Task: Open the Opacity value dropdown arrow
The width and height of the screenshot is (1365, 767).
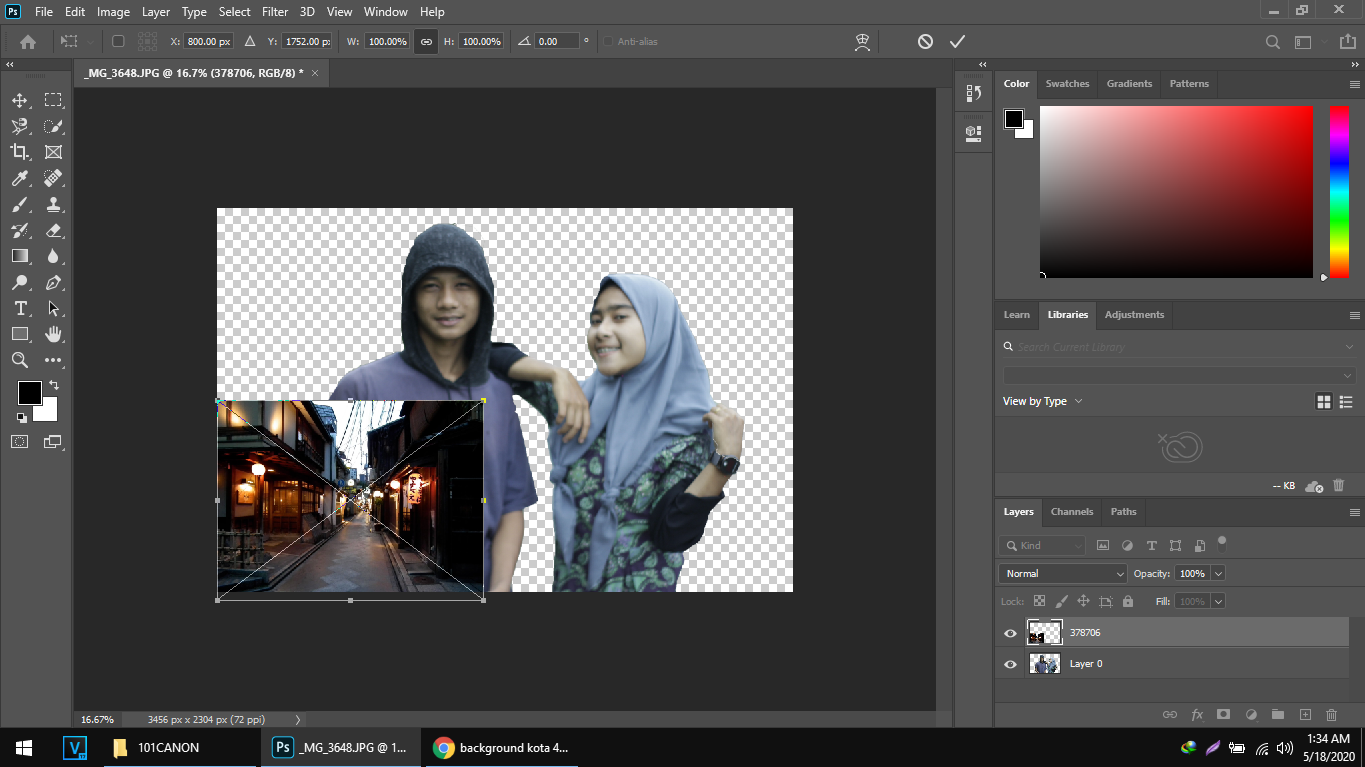Action: click(1218, 573)
